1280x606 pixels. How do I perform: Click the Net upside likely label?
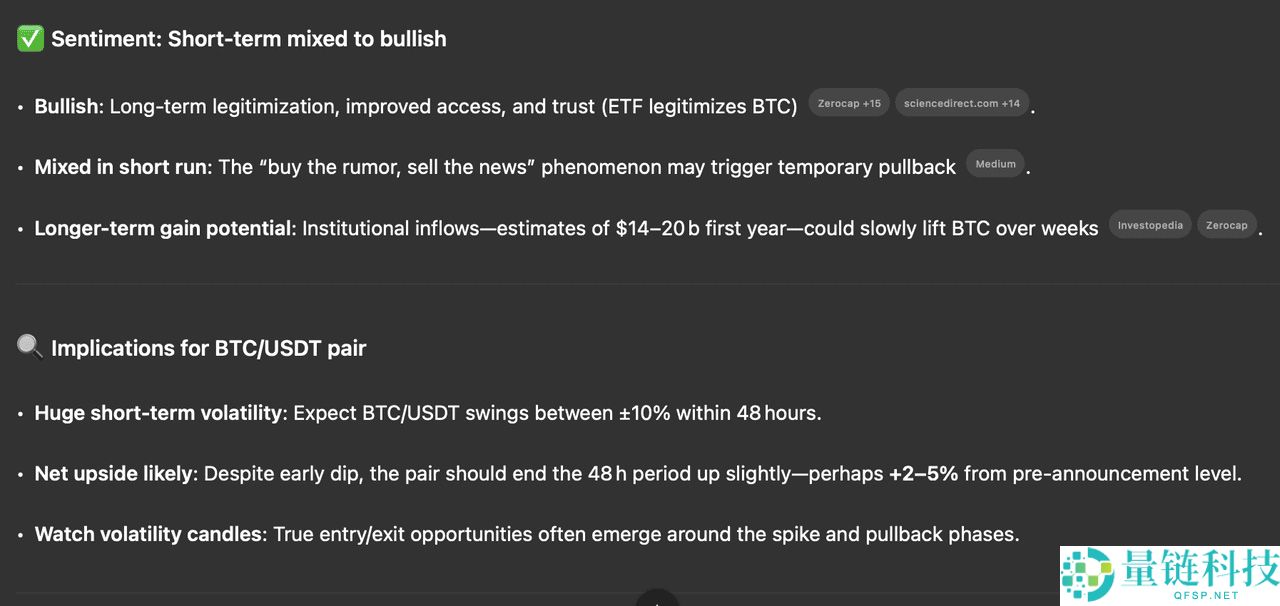[113, 474]
